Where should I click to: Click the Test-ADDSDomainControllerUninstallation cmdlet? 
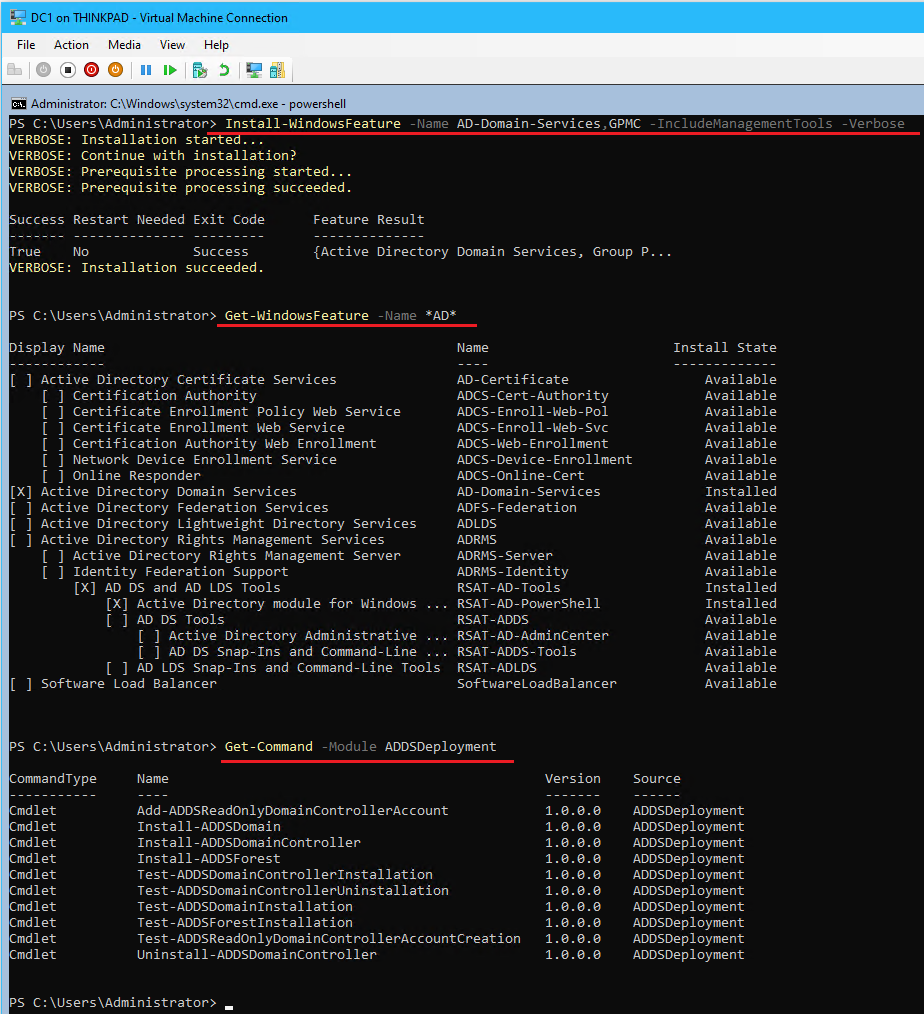pyautogui.click(x=293, y=891)
